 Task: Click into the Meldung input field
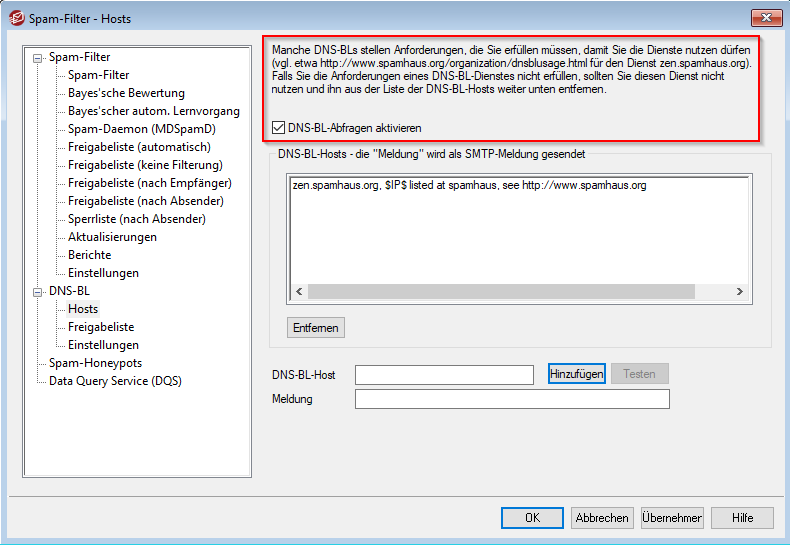pyautogui.click(x=511, y=400)
